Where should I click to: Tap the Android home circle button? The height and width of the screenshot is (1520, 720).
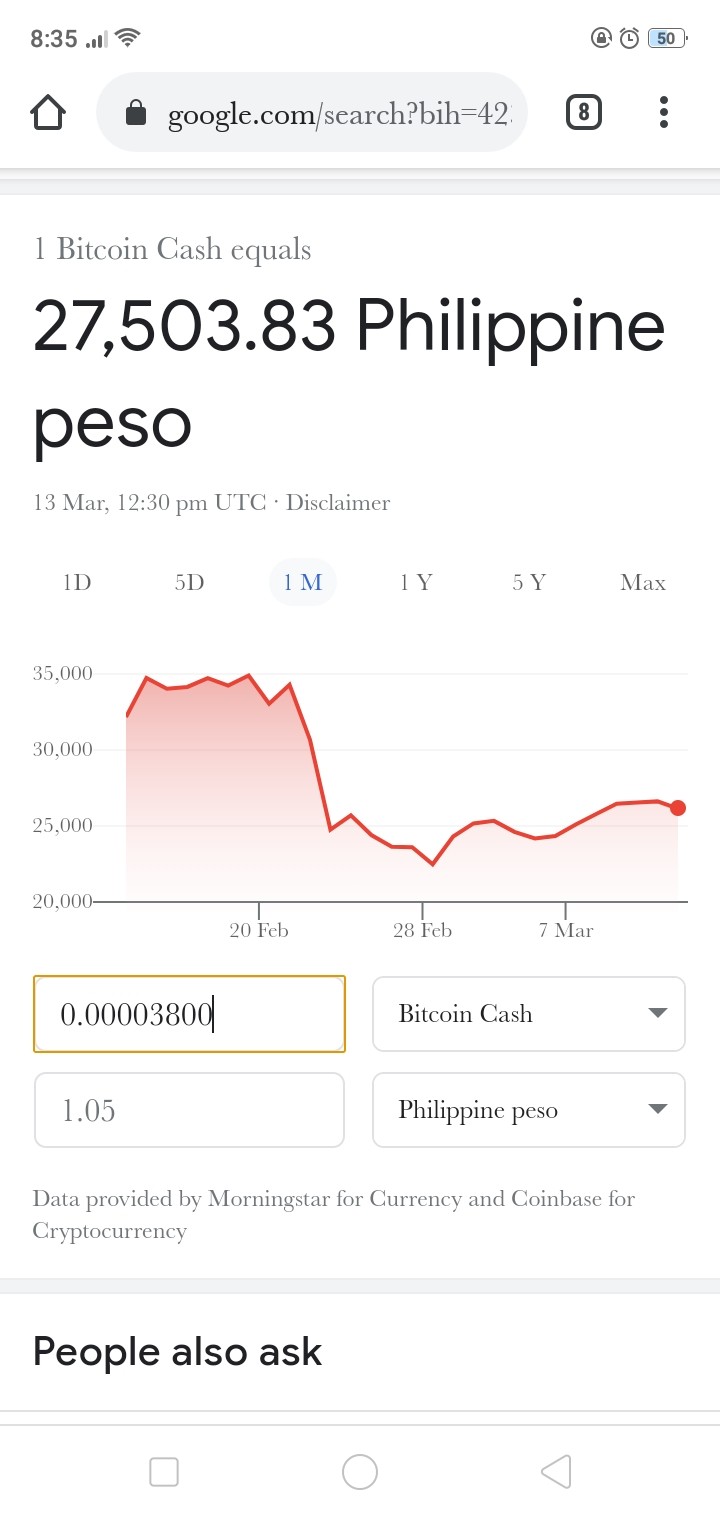click(x=360, y=1471)
